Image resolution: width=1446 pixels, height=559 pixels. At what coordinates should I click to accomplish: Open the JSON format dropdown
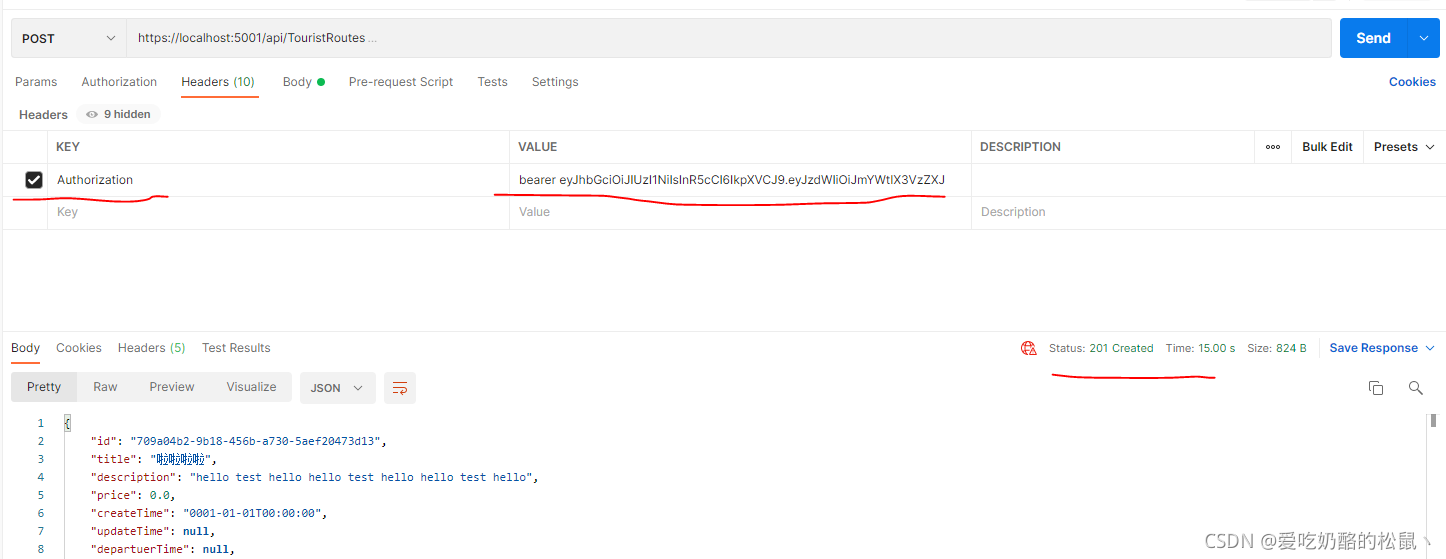point(337,388)
